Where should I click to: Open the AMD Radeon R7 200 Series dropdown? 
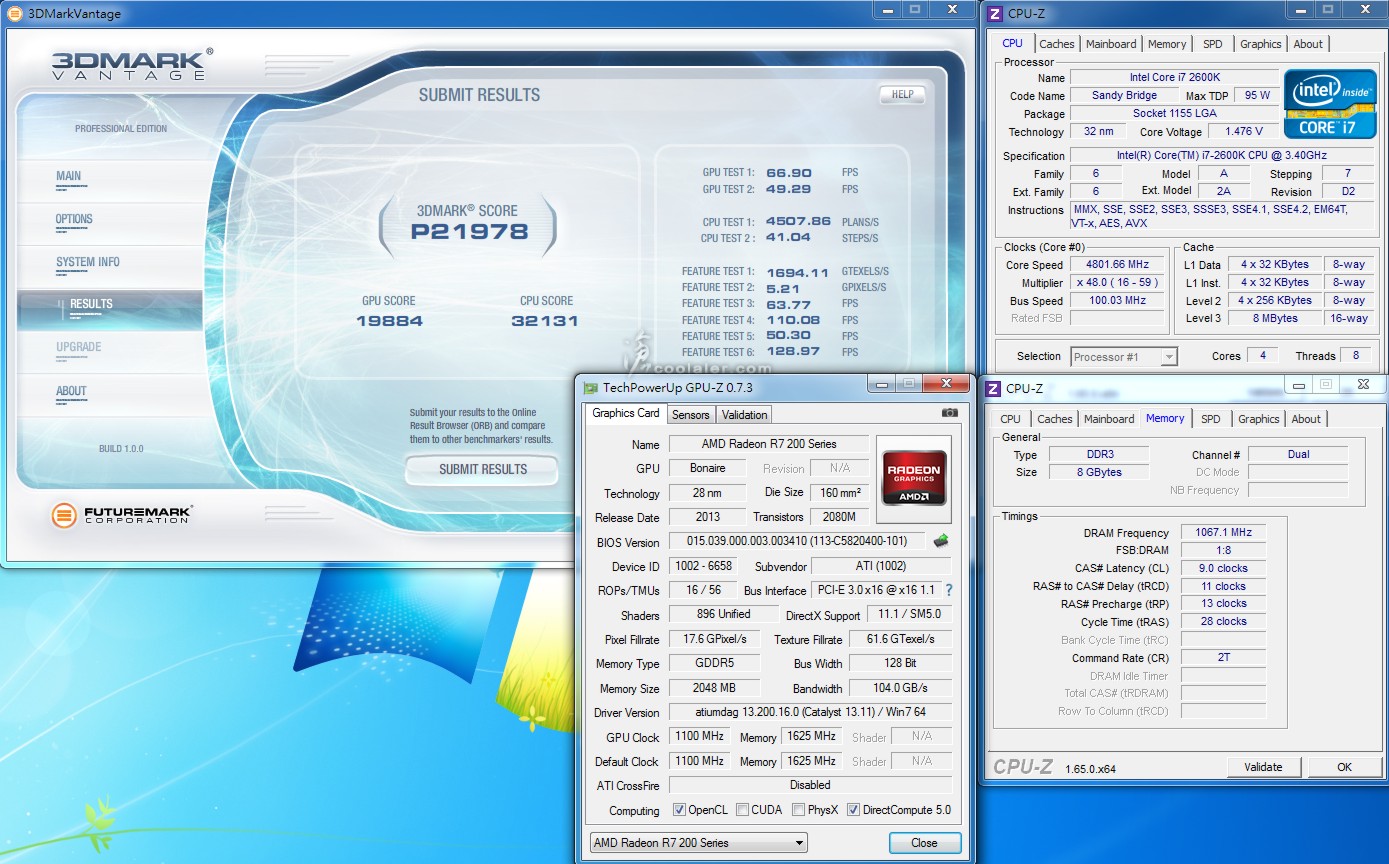tap(698, 843)
